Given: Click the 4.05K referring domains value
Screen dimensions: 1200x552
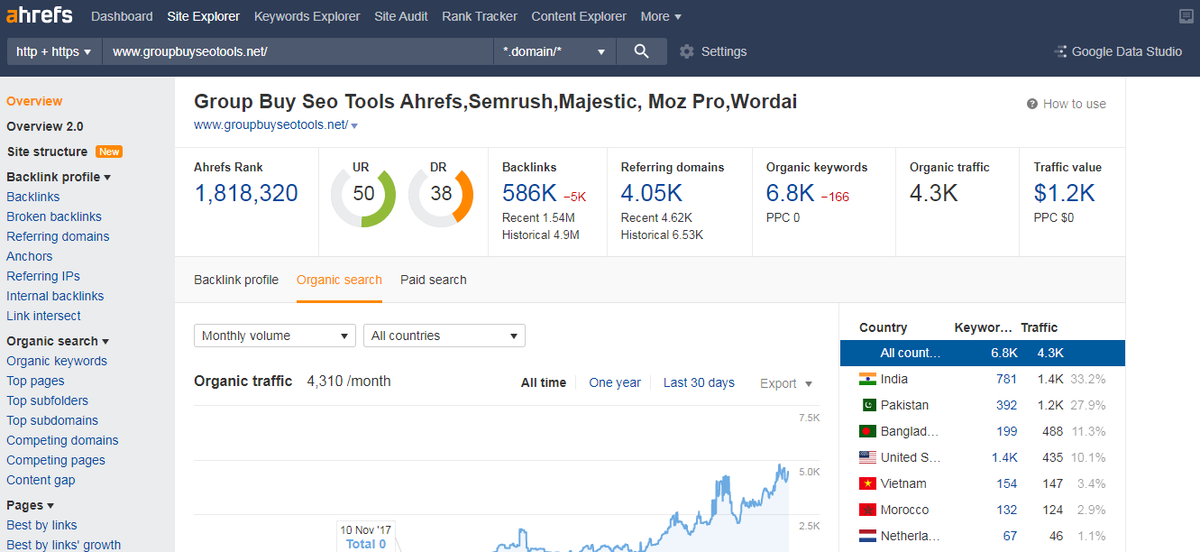Looking at the screenshot, I should click(651, 193).
